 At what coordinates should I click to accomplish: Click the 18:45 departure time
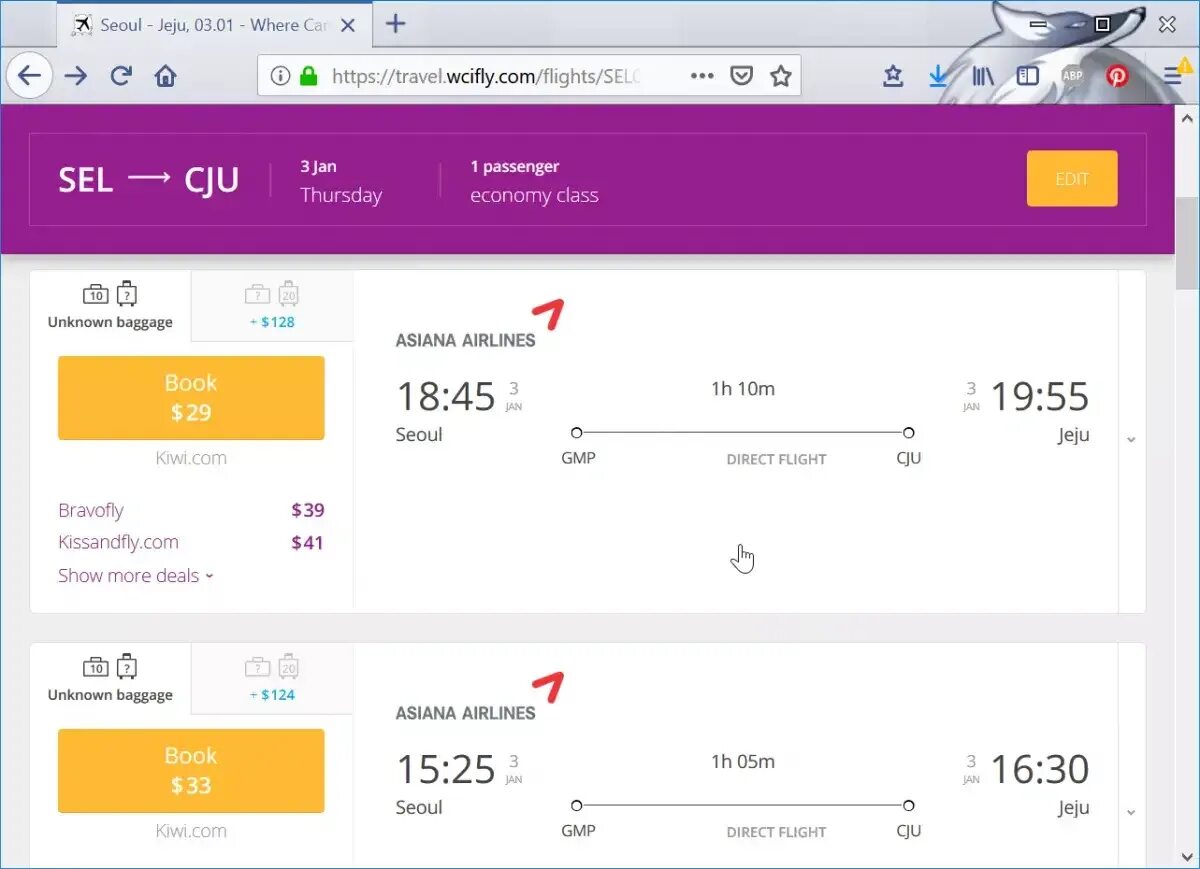click(446, 397)
